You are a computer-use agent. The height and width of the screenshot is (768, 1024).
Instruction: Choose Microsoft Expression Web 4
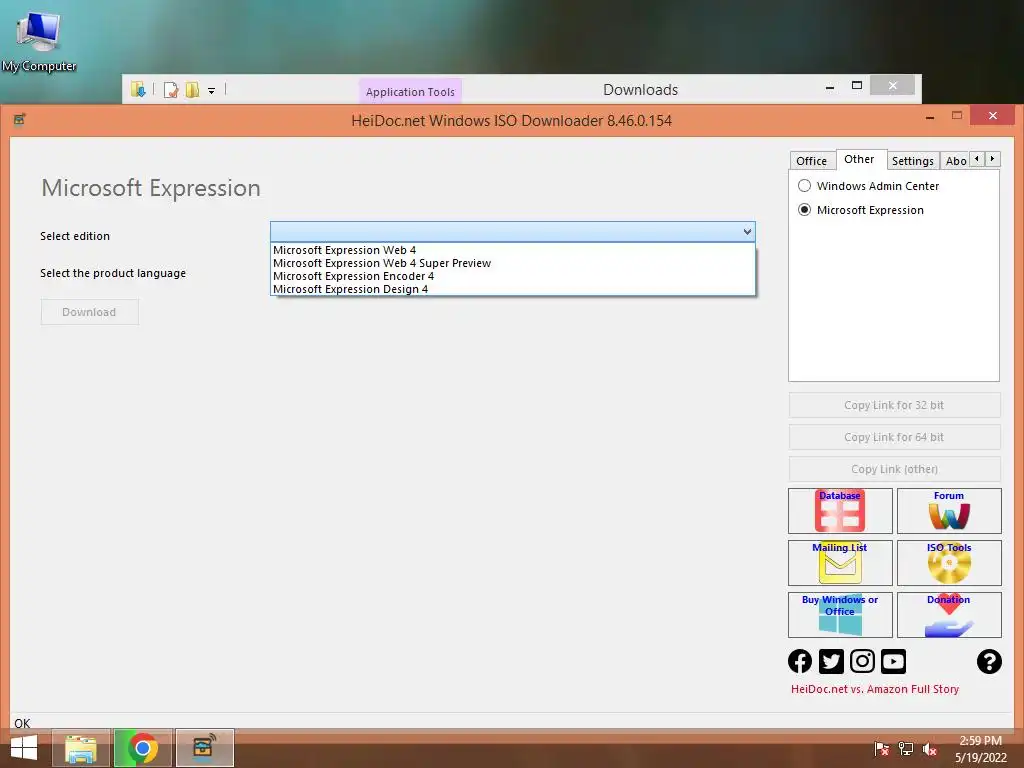pos(513,250)
